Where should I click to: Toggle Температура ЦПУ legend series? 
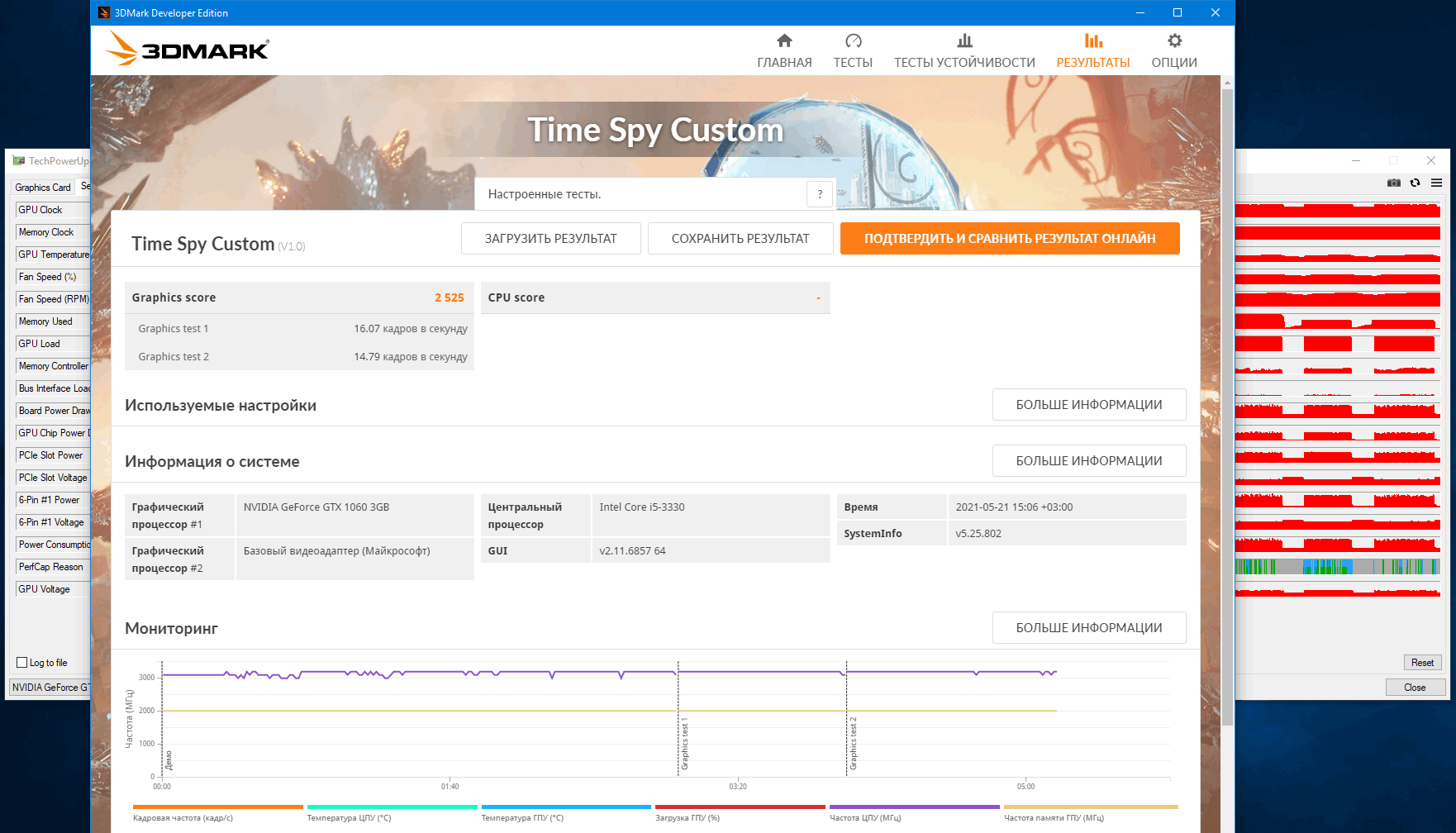click(x=392, y=814)
